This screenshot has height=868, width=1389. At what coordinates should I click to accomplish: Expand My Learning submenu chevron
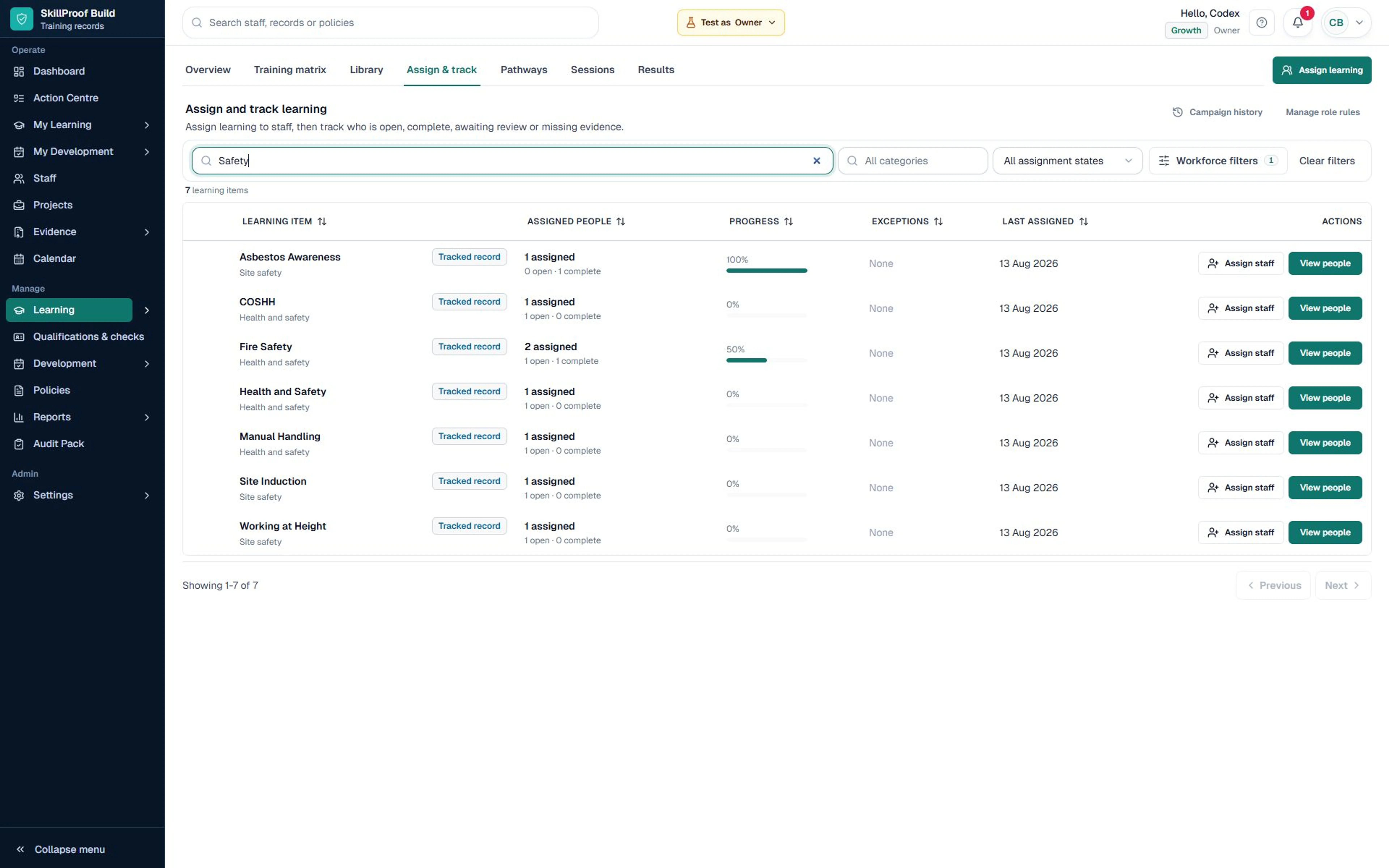point(147,125)
